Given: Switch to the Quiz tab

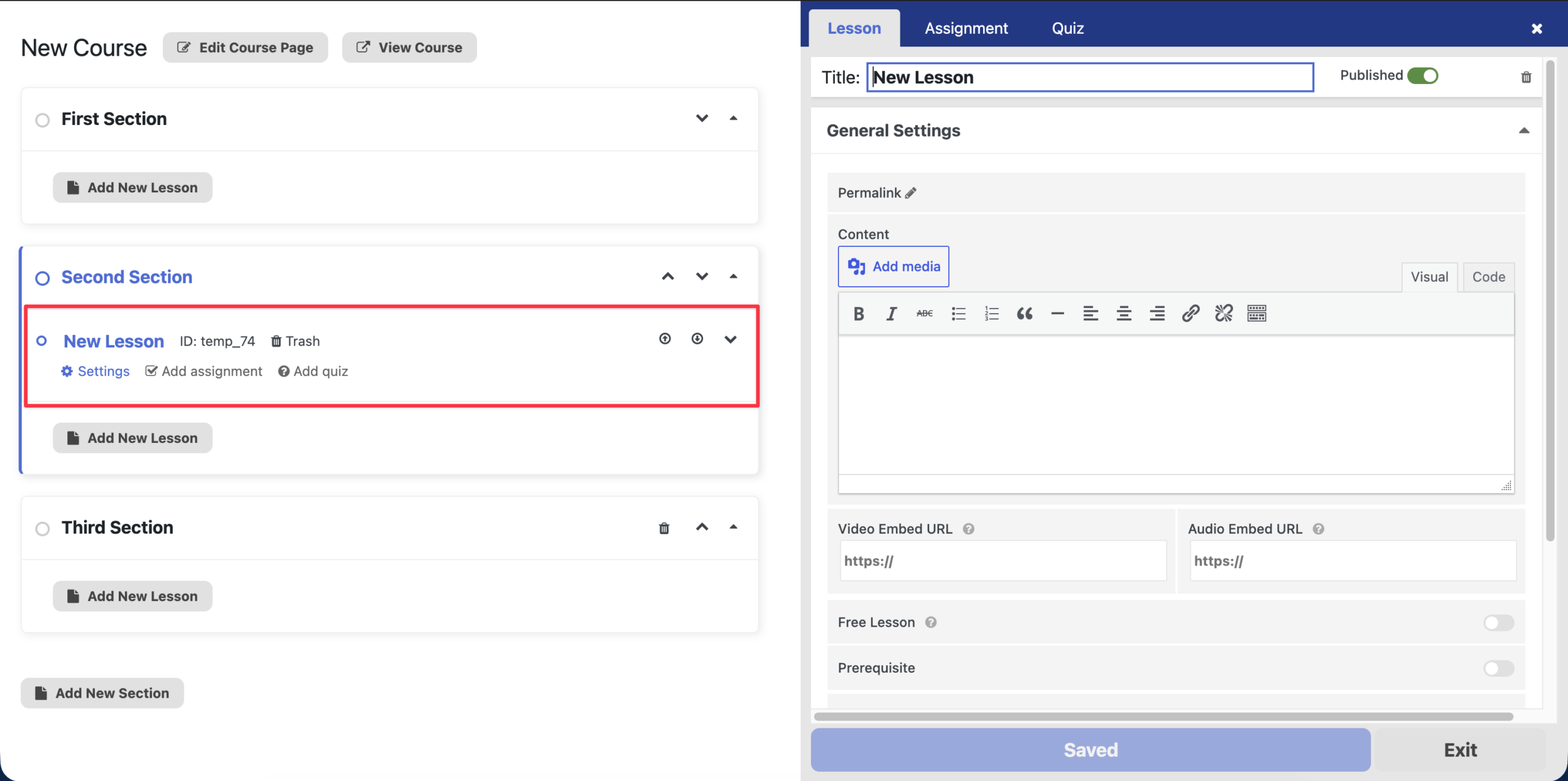Looking at the screenshot, I should (x=1068, y=28).
